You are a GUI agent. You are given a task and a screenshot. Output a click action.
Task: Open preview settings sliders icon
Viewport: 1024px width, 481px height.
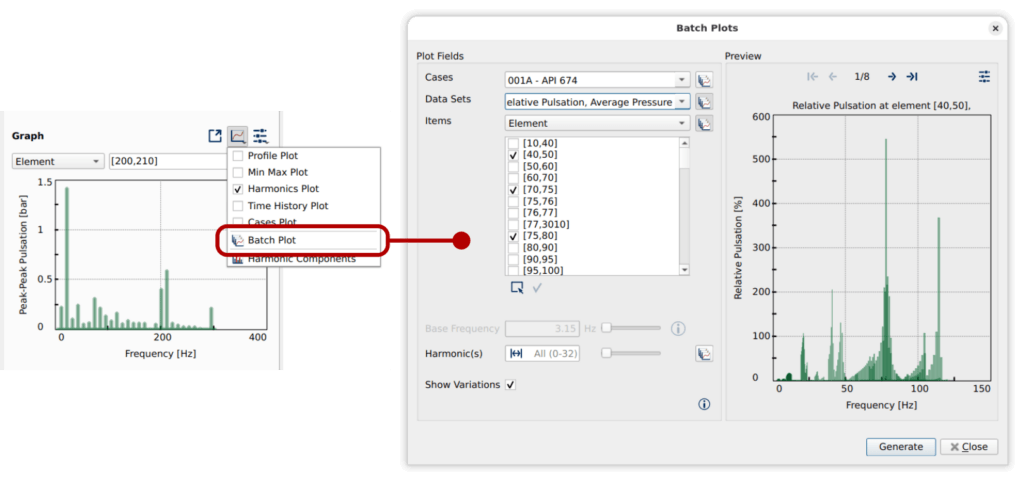pyautogui.click(x=984, y=77)
